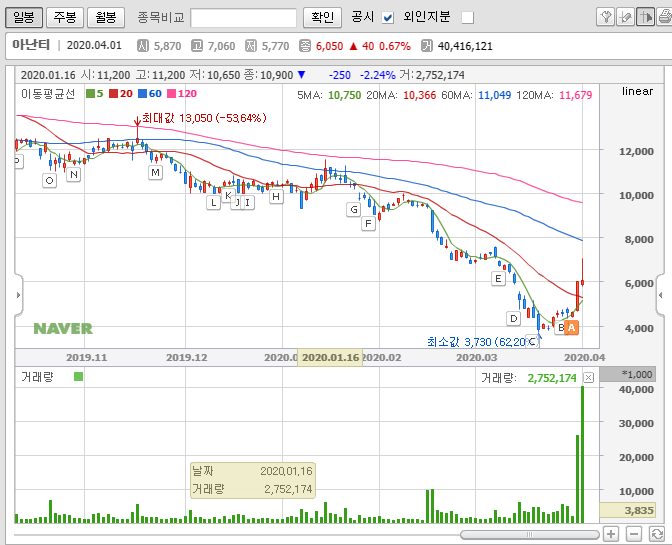The width and height of the screenshot is (672, 545).
Task: Click the pink 120-day MA swatch
Action: pos(171,93)
